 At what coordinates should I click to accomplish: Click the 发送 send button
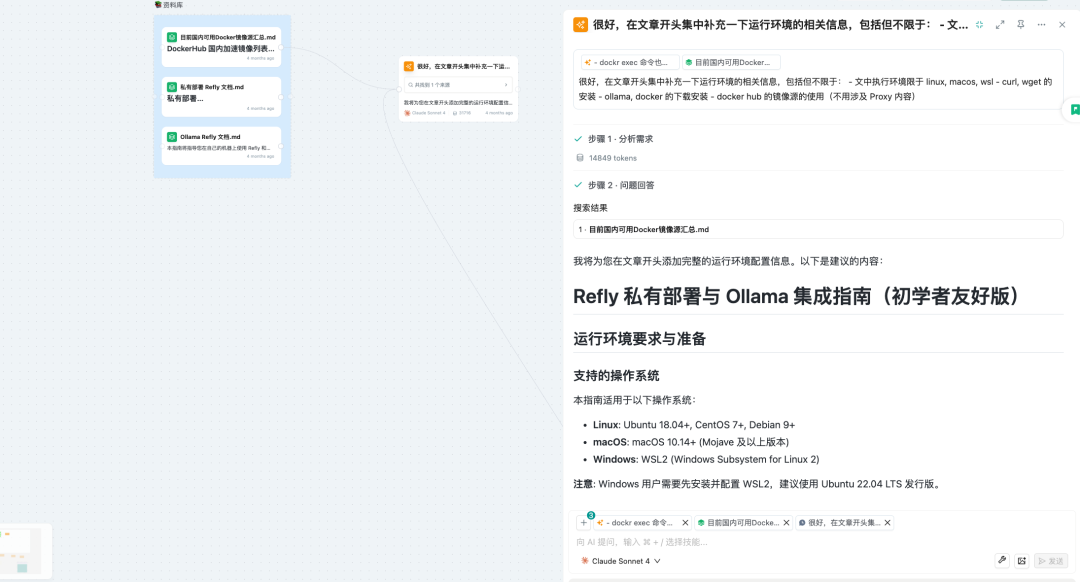point(1051,561)
